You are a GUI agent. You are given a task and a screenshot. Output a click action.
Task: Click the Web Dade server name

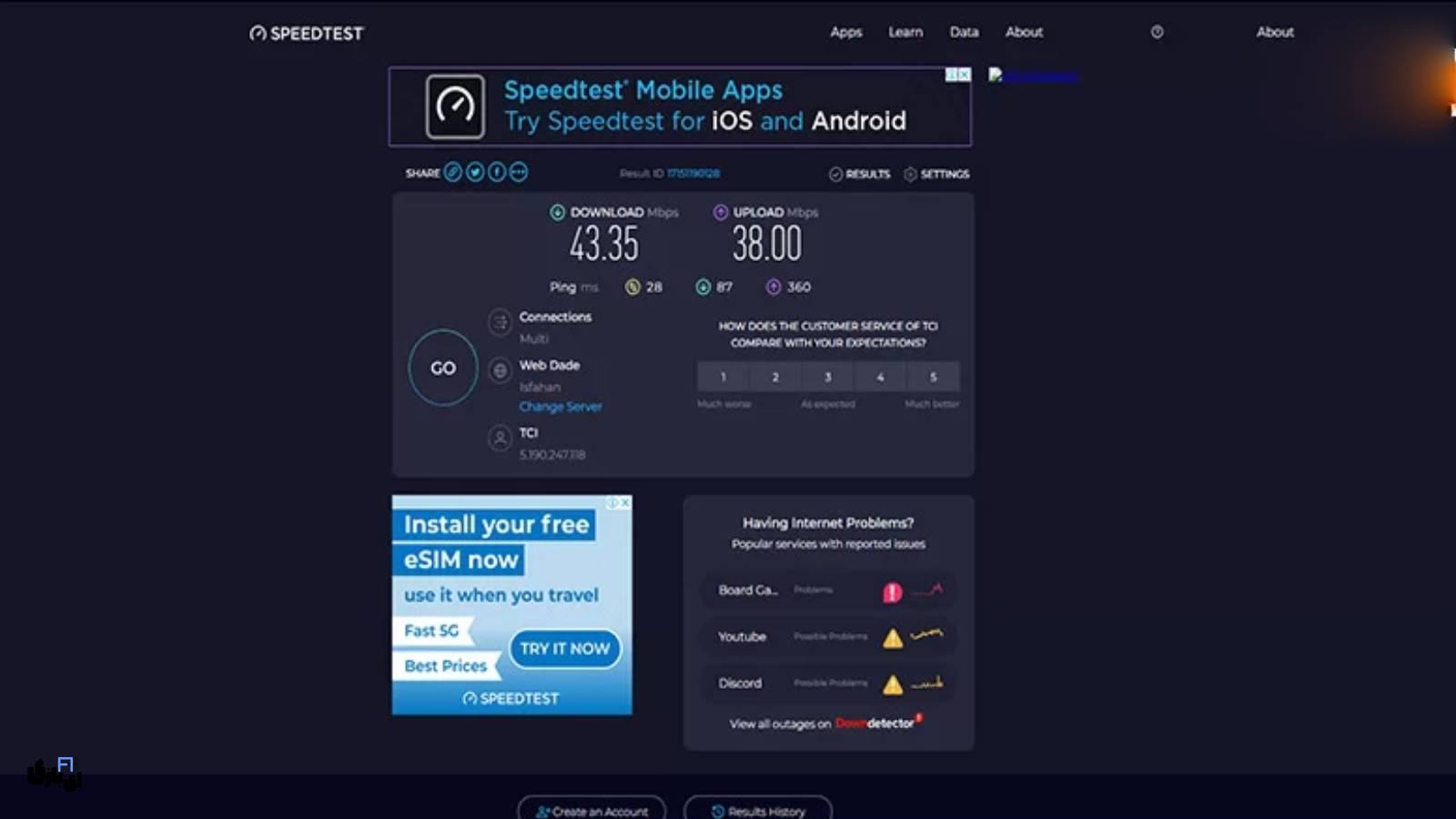(550, 365)
